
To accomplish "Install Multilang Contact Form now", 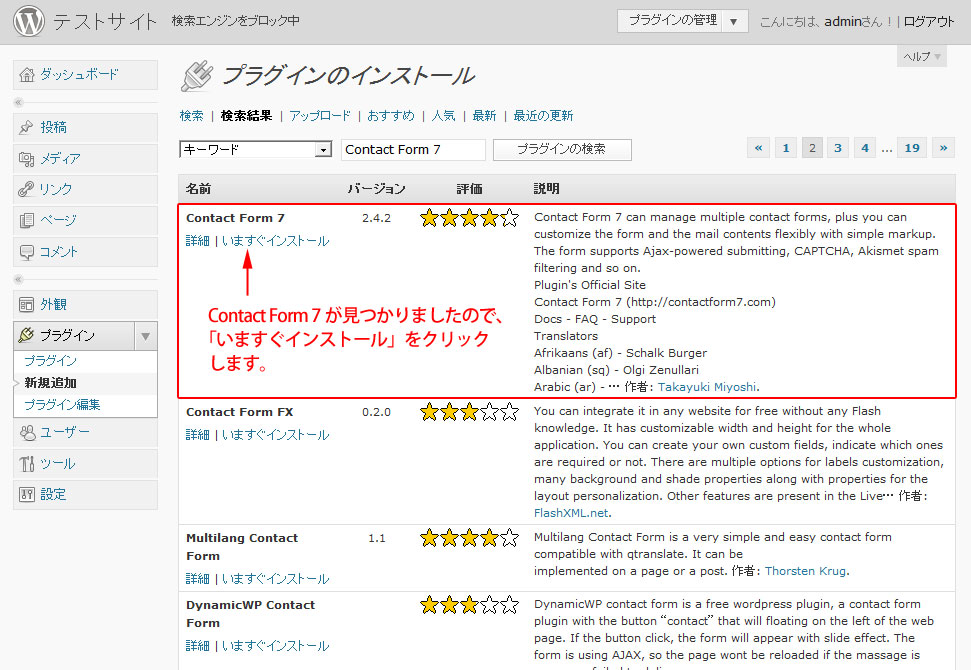I will coord(276,579).
